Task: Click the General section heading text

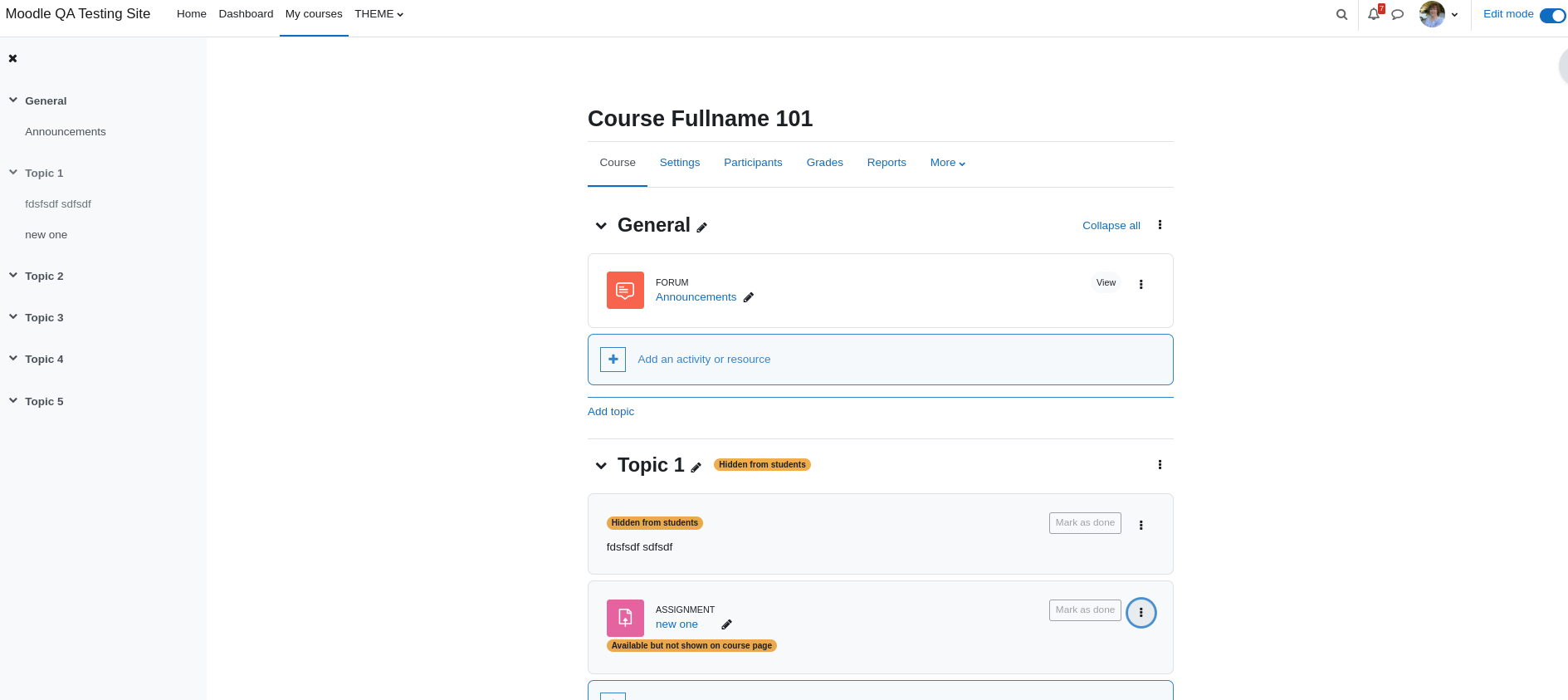Action: [x=654, y=225]
